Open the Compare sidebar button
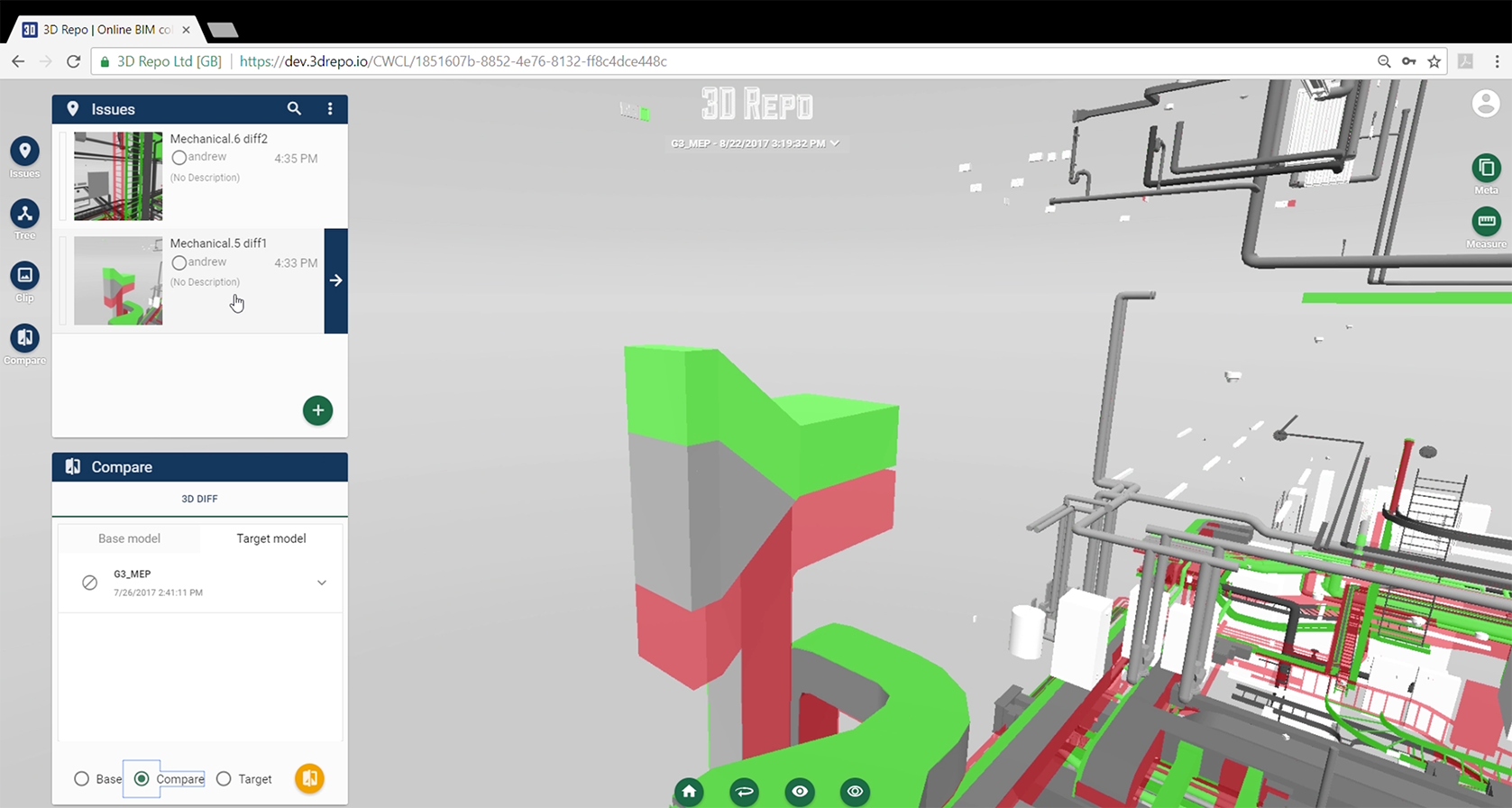This screenshot has width=1512, height=808. (24, 338)
